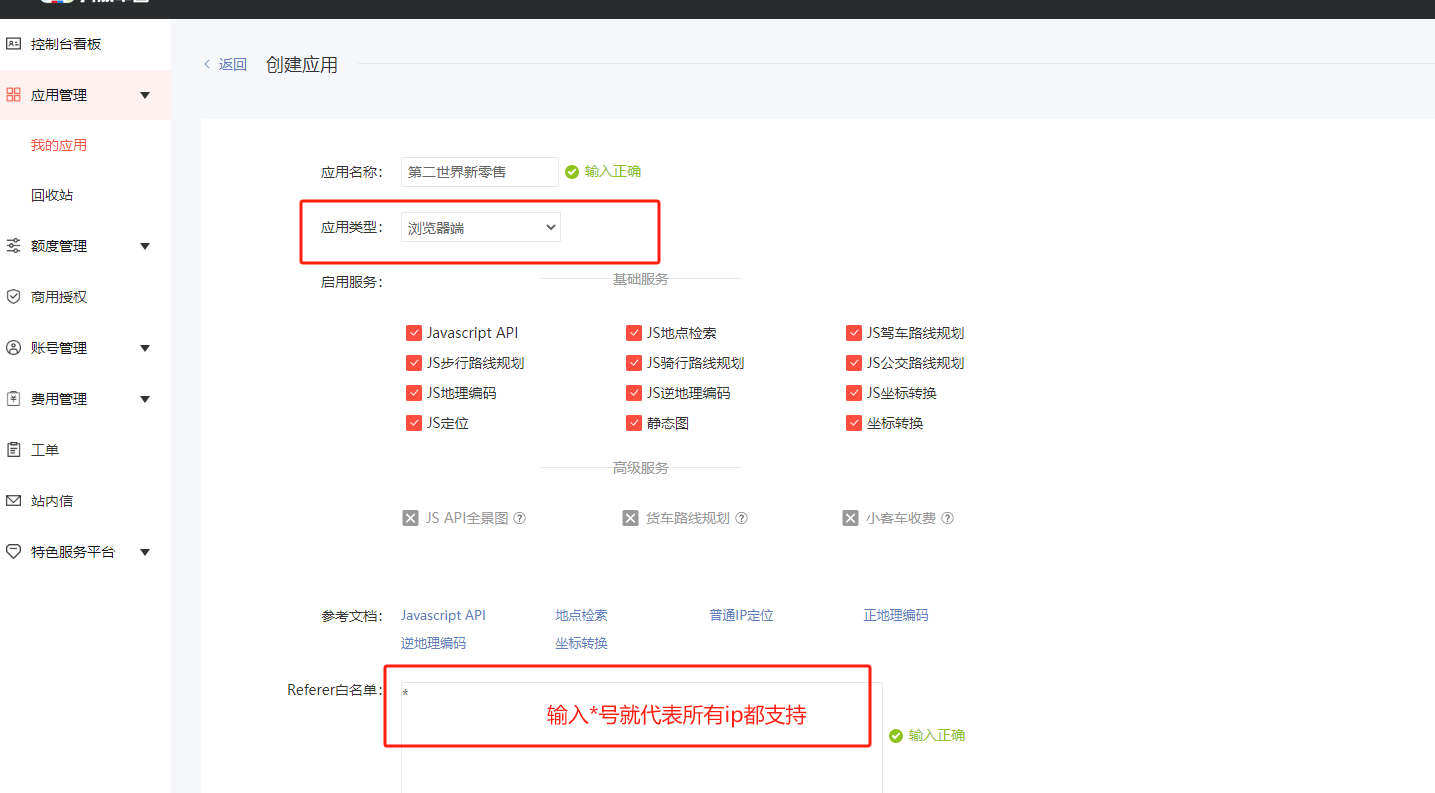The width and height of the screenshot is (1435, 793).
Task: Click the 商用授权 shield icon
Action: pos(13,297)
